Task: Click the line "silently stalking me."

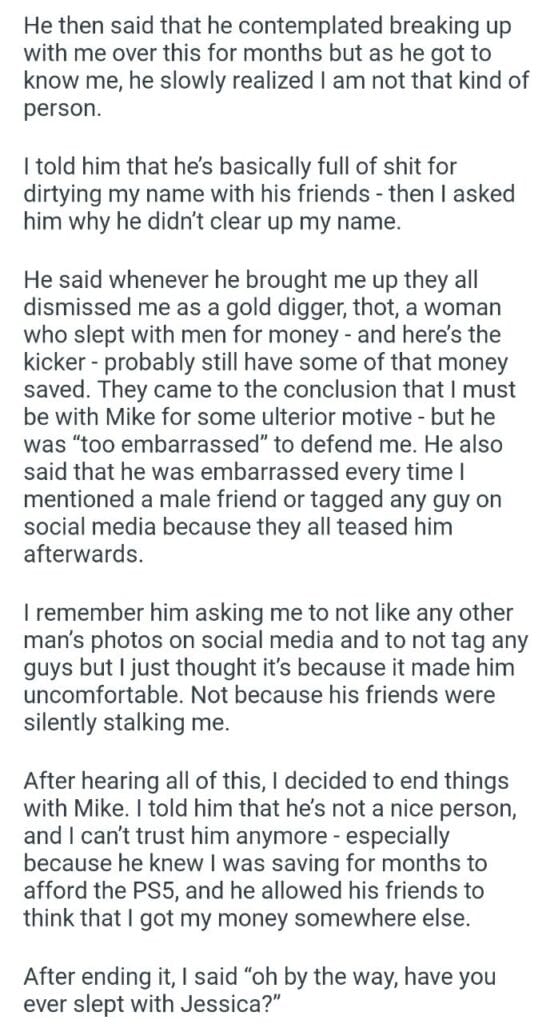Action: [x=127, y=724]
